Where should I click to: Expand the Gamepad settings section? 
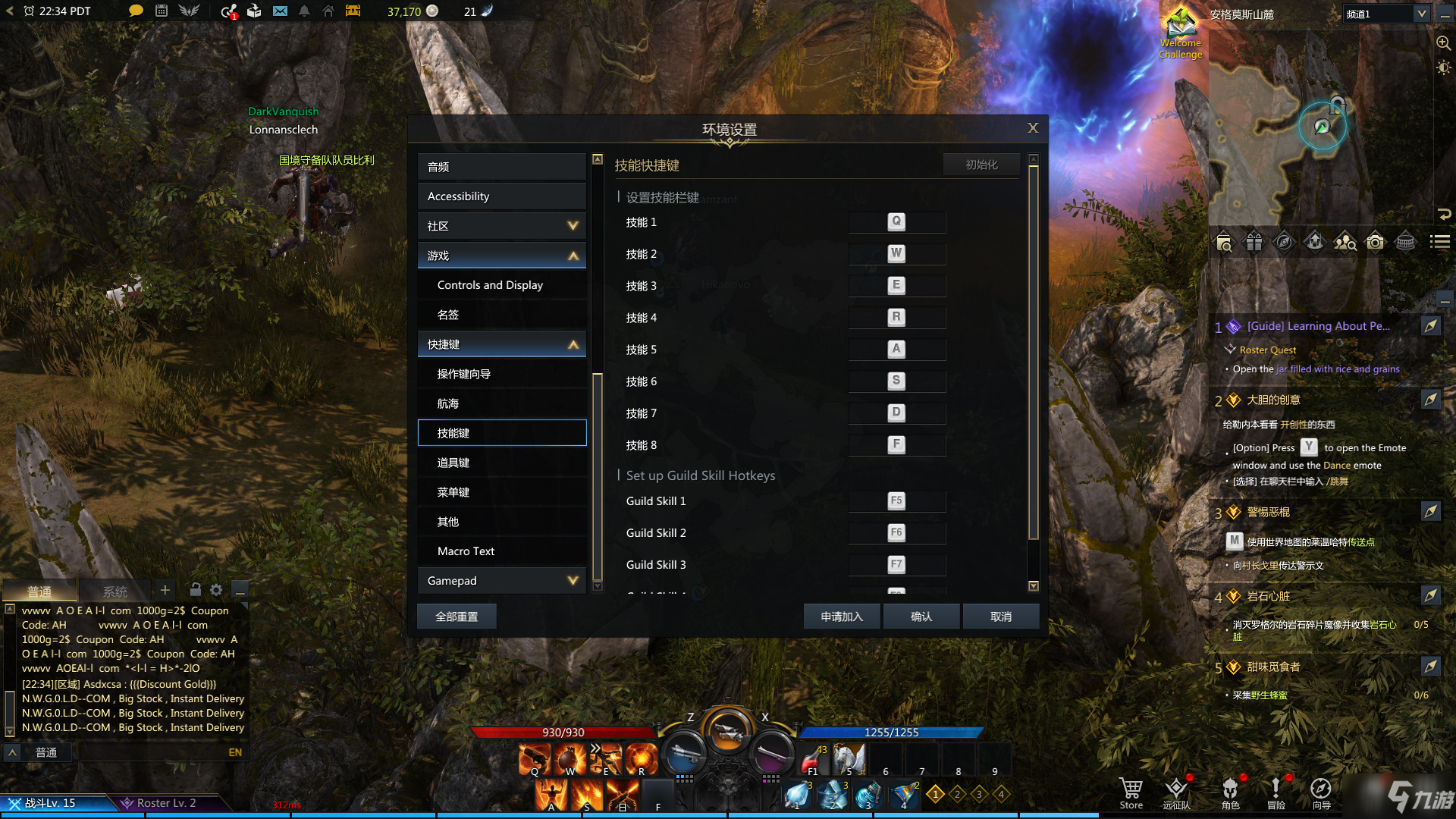tap(499, 580)
